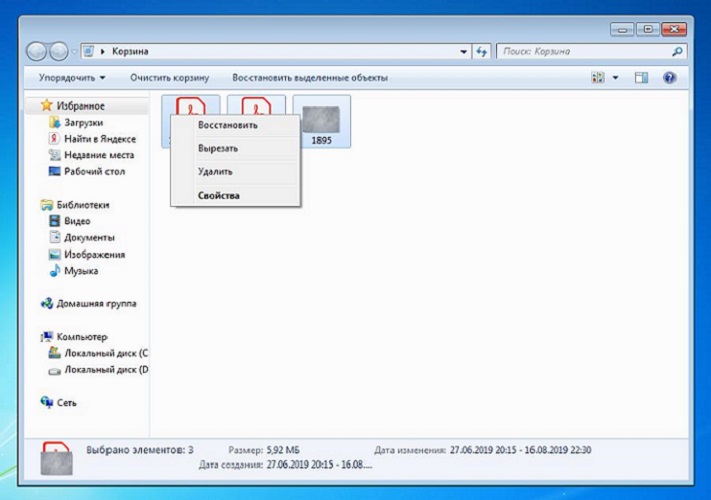Click the Видео film icon

54,221
